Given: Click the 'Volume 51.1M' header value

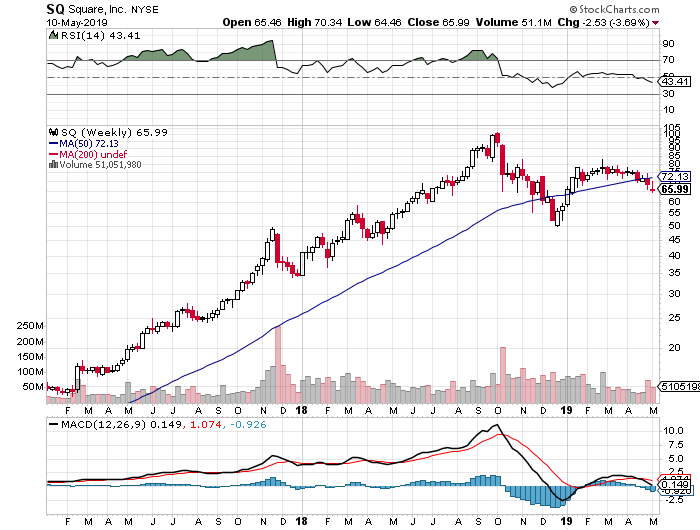Looking at the screenshot, I should [x=513, y=22].
